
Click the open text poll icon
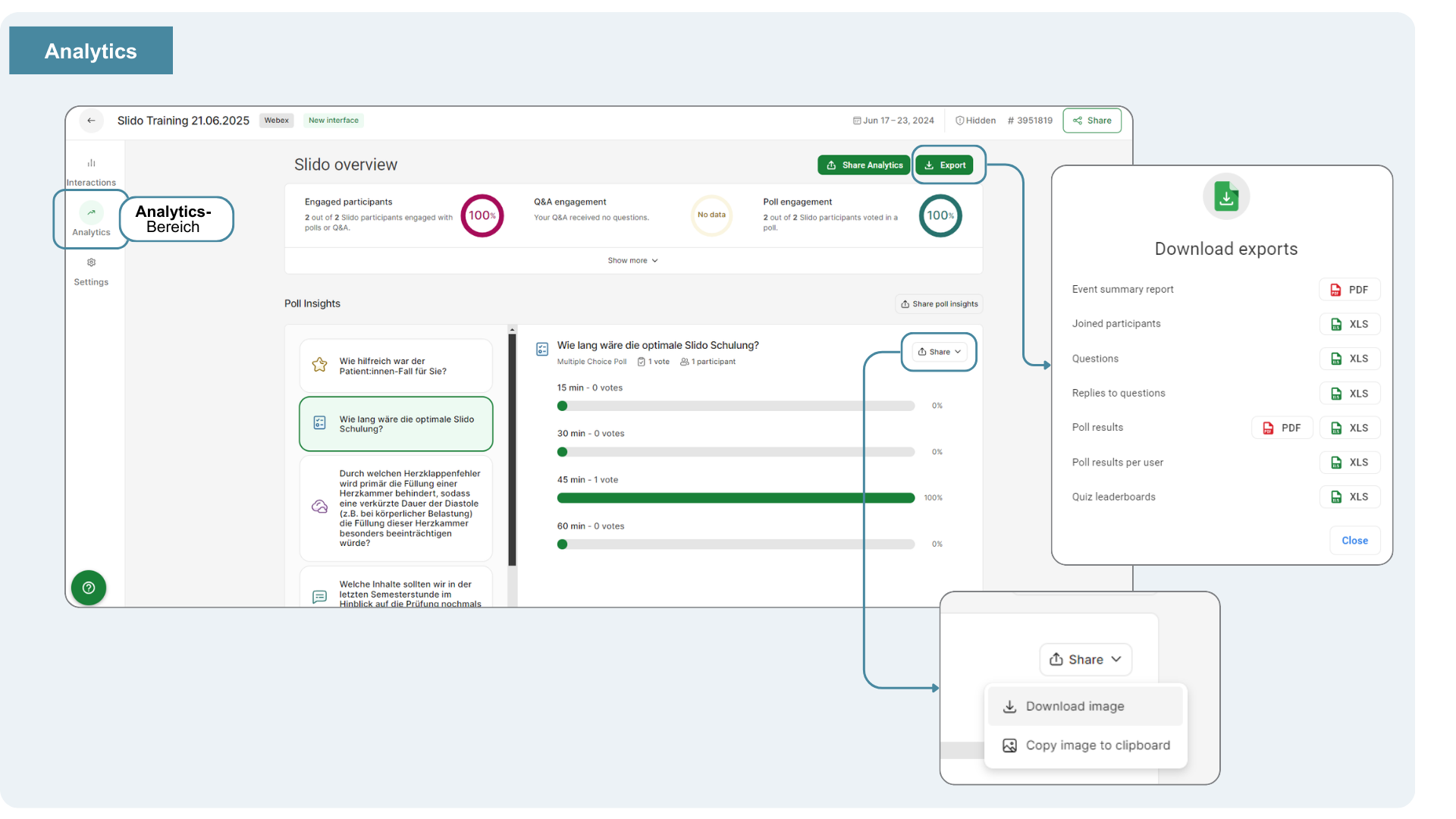pos(320,597)
